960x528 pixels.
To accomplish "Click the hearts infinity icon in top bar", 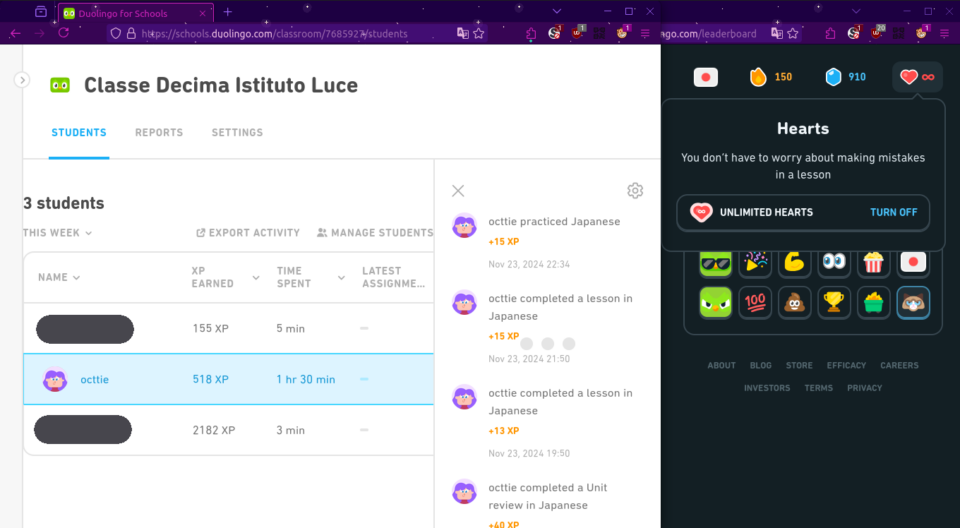I will click(x=917, y=77).
